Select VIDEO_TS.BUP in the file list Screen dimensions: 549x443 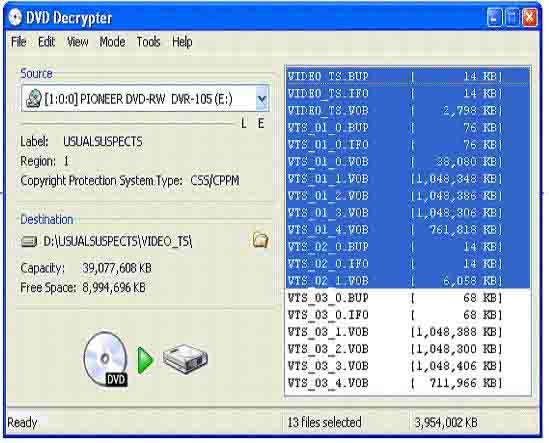click(x=408, y=76)
